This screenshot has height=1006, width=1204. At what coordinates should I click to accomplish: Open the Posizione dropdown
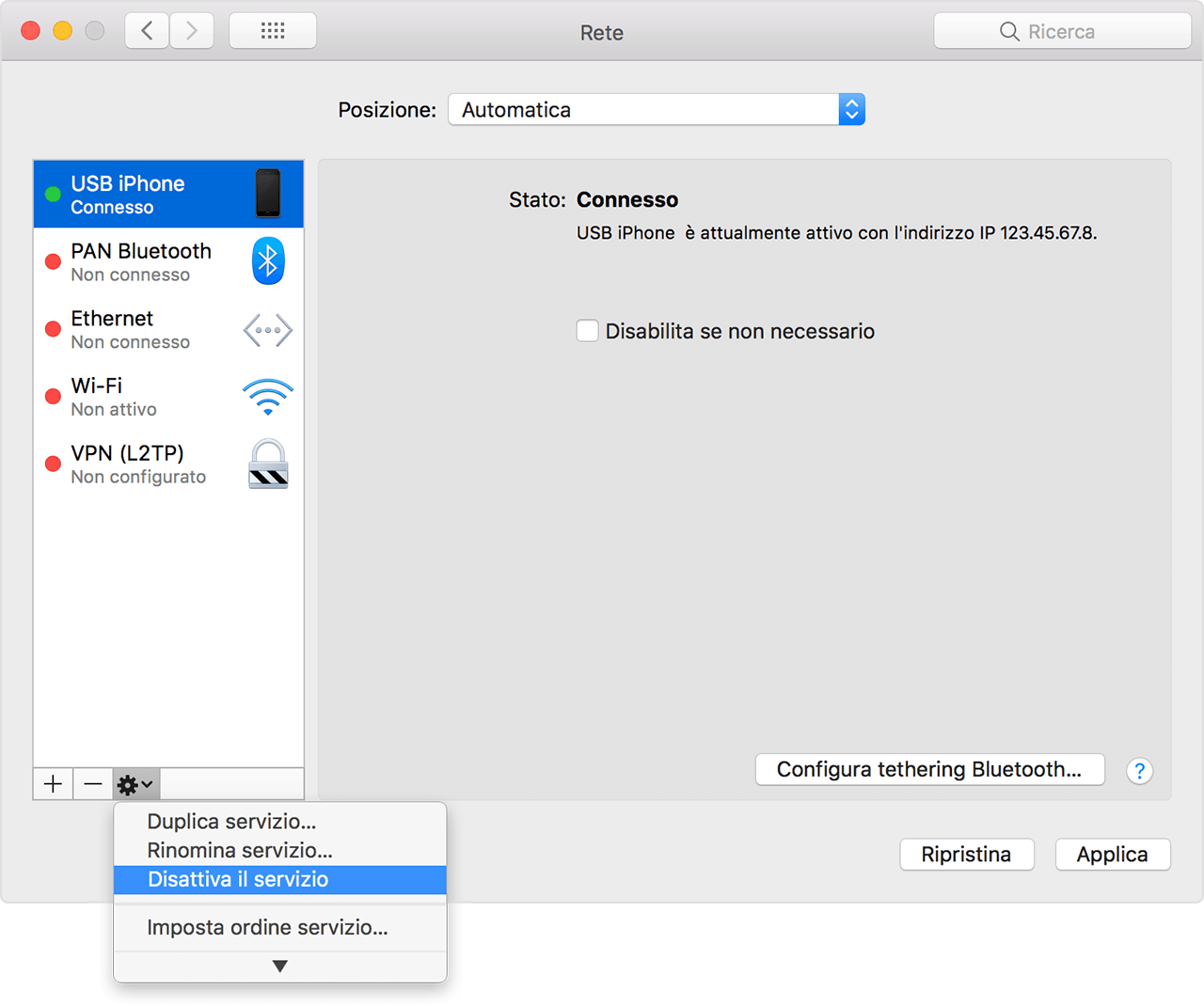point(657,110)
